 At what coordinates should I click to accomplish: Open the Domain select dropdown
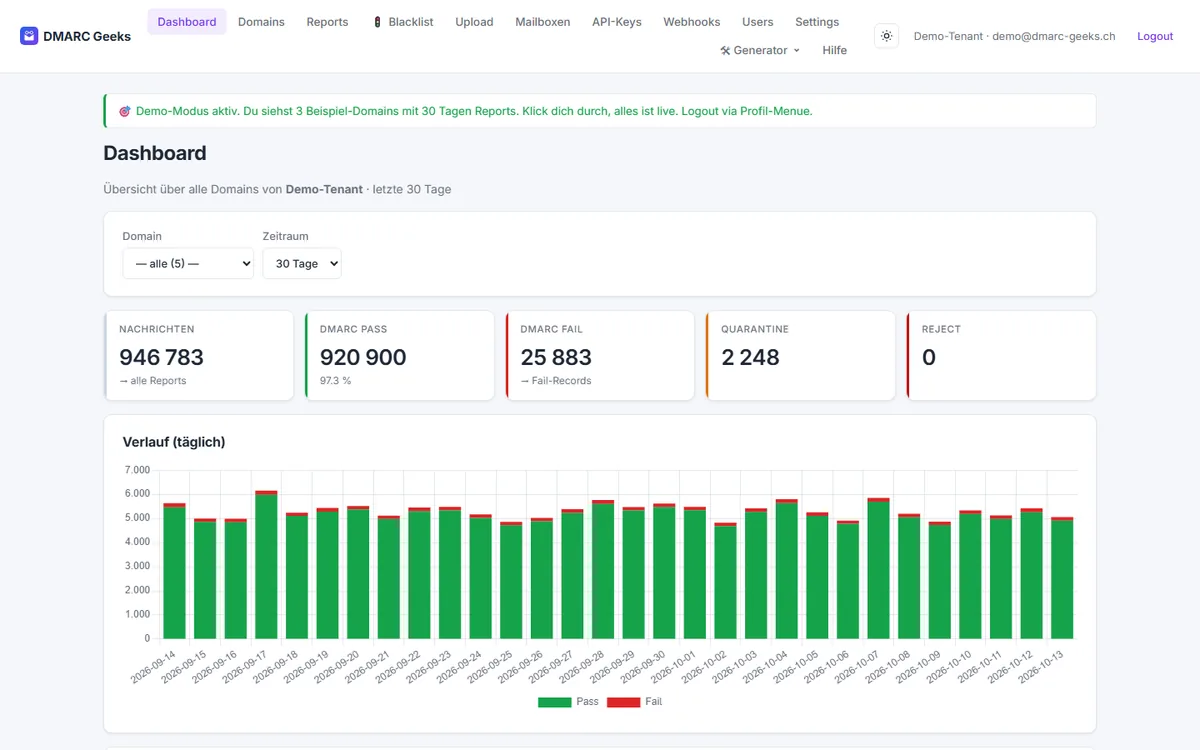click(188, 264)
